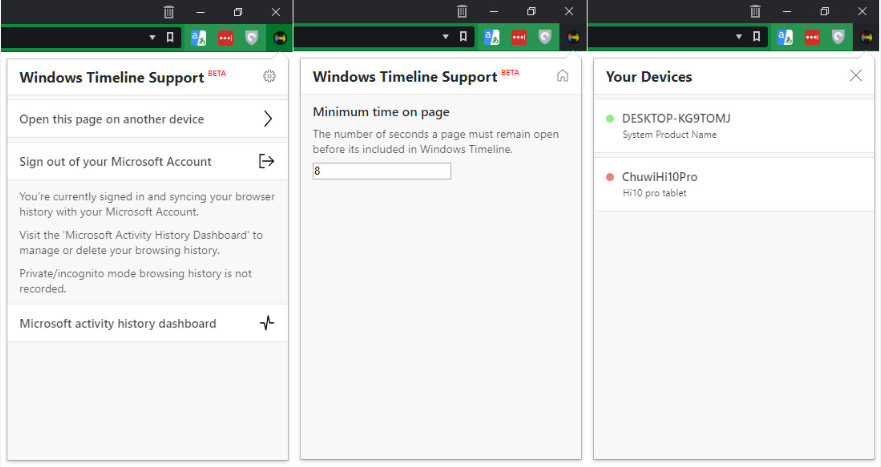Open Microsoft activity history dashboard
This screenshot has width=881, height=467.
pyautogui.click(x=148, y=323)
